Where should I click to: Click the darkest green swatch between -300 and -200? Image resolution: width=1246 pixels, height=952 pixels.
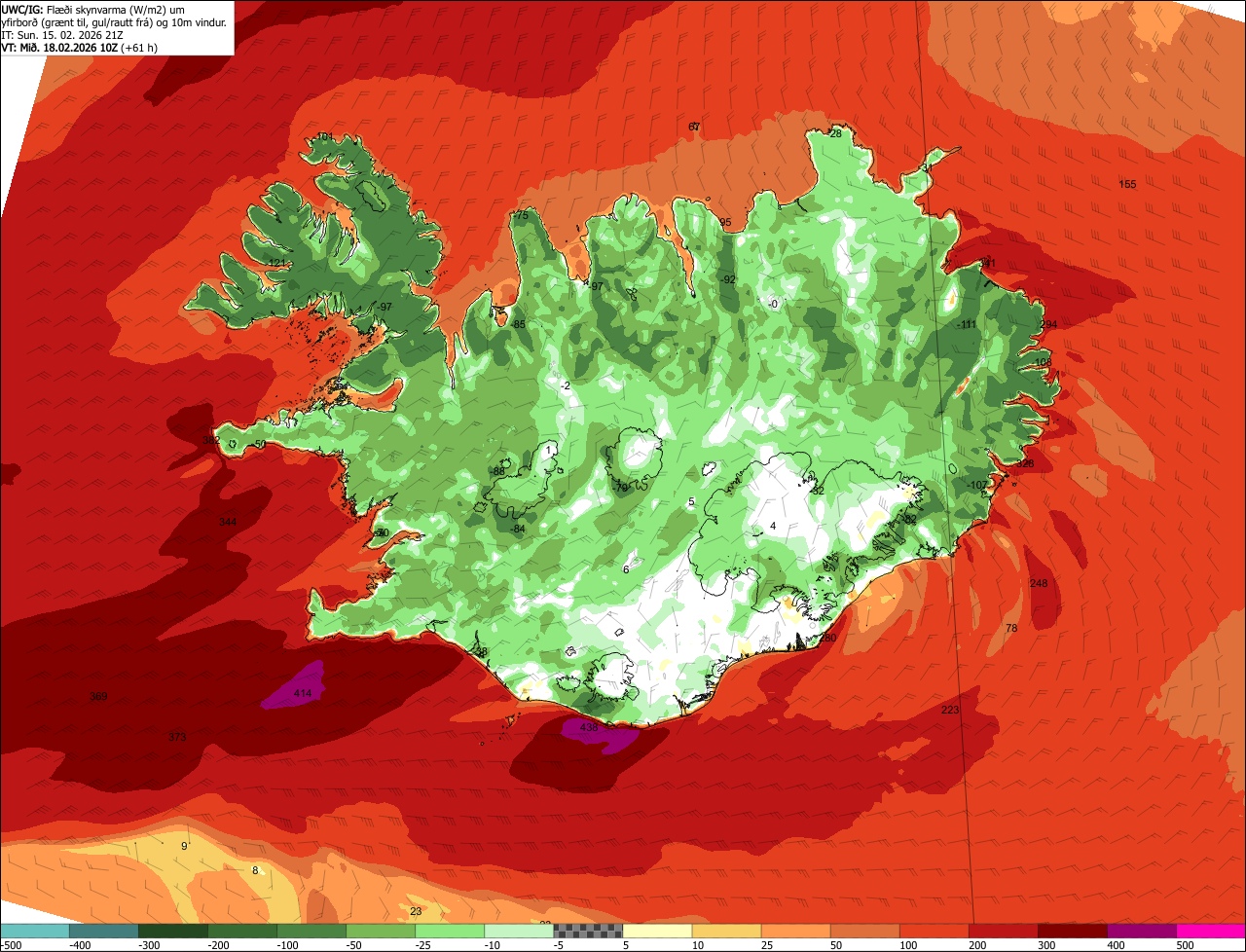click(173, 931)
